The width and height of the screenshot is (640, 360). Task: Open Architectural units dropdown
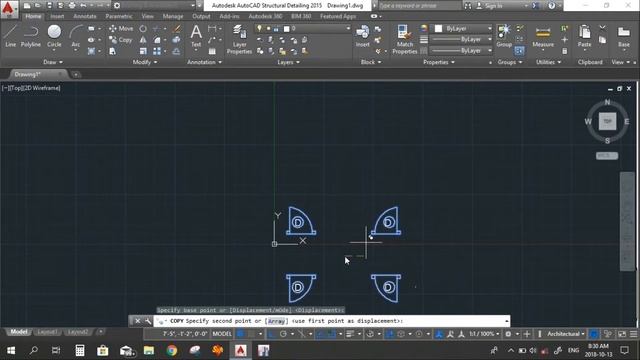coord(566,334)
